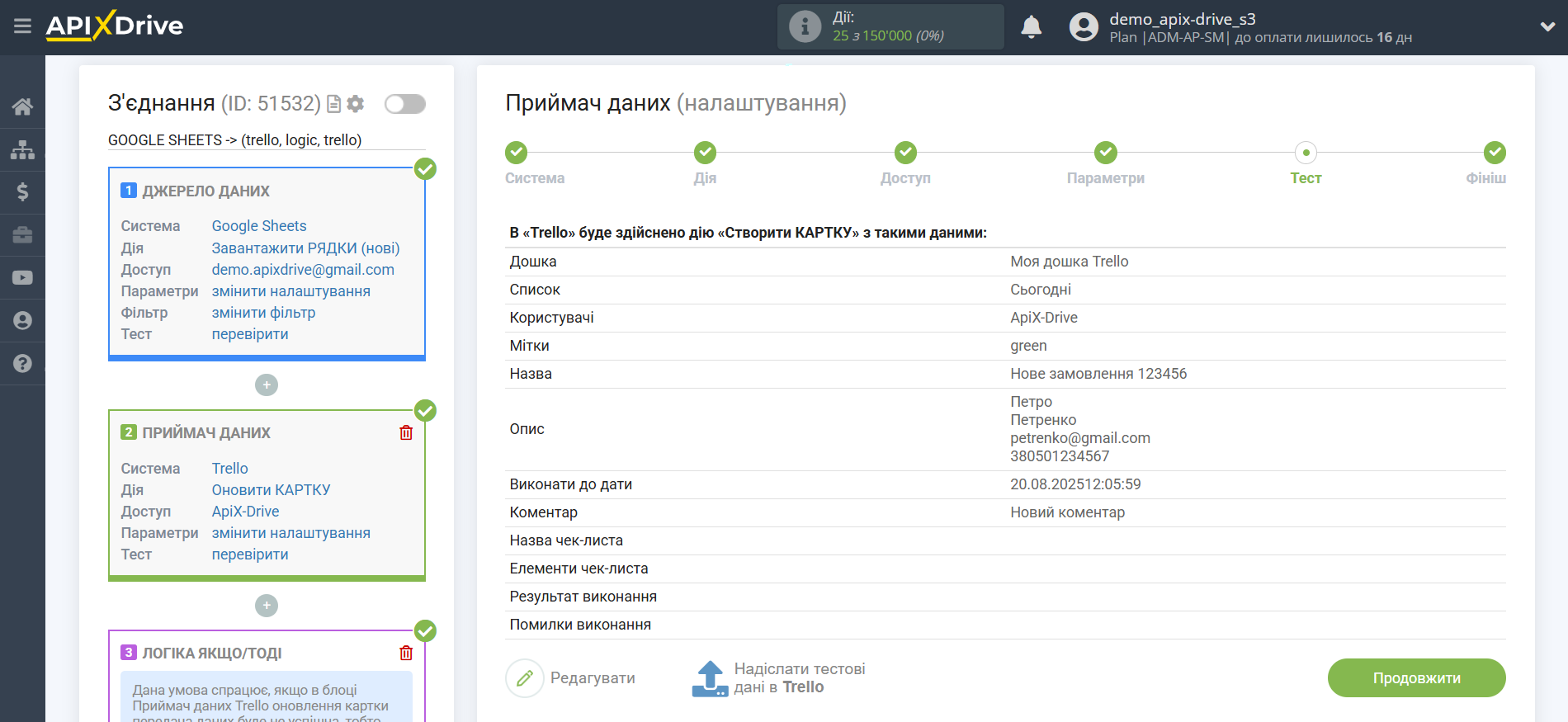Click перевірити in Джерело даних

[250, 334]
